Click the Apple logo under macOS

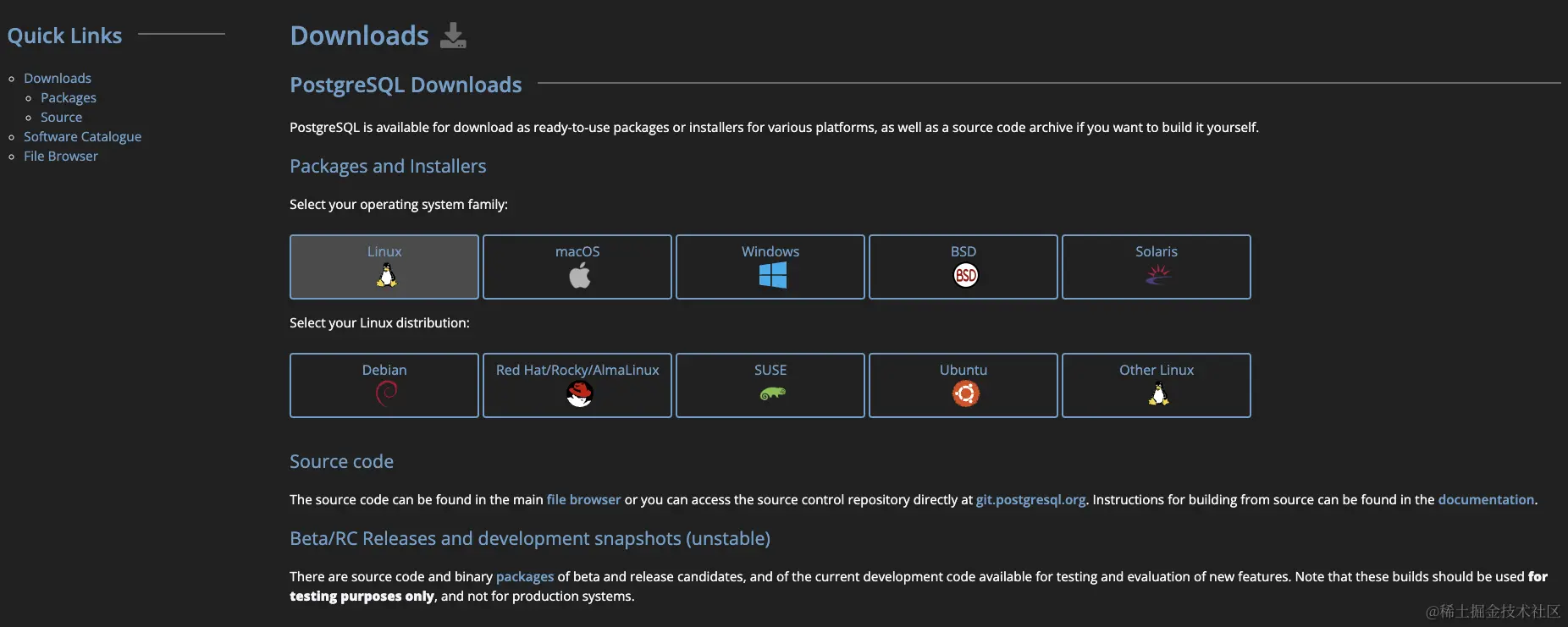579,275
